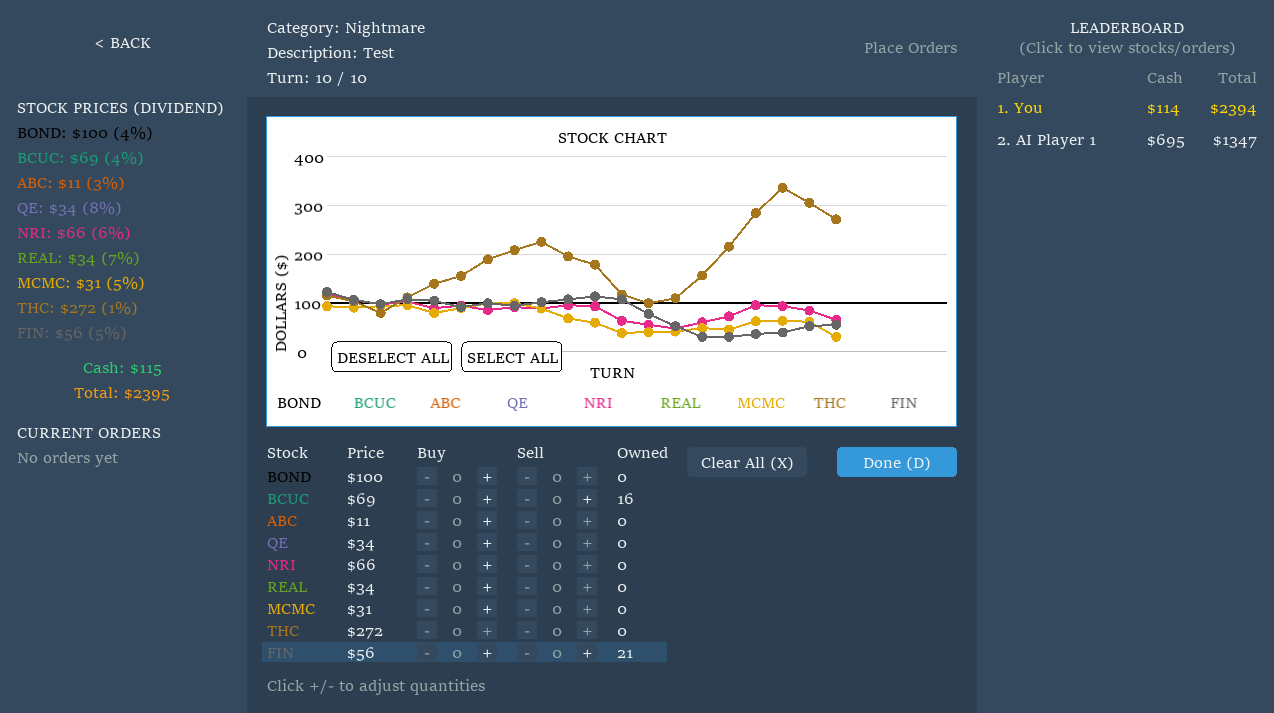Increase FIN sell quantity with plus
The height and width of the screenshot is (713, 1274).
point(587,653)
